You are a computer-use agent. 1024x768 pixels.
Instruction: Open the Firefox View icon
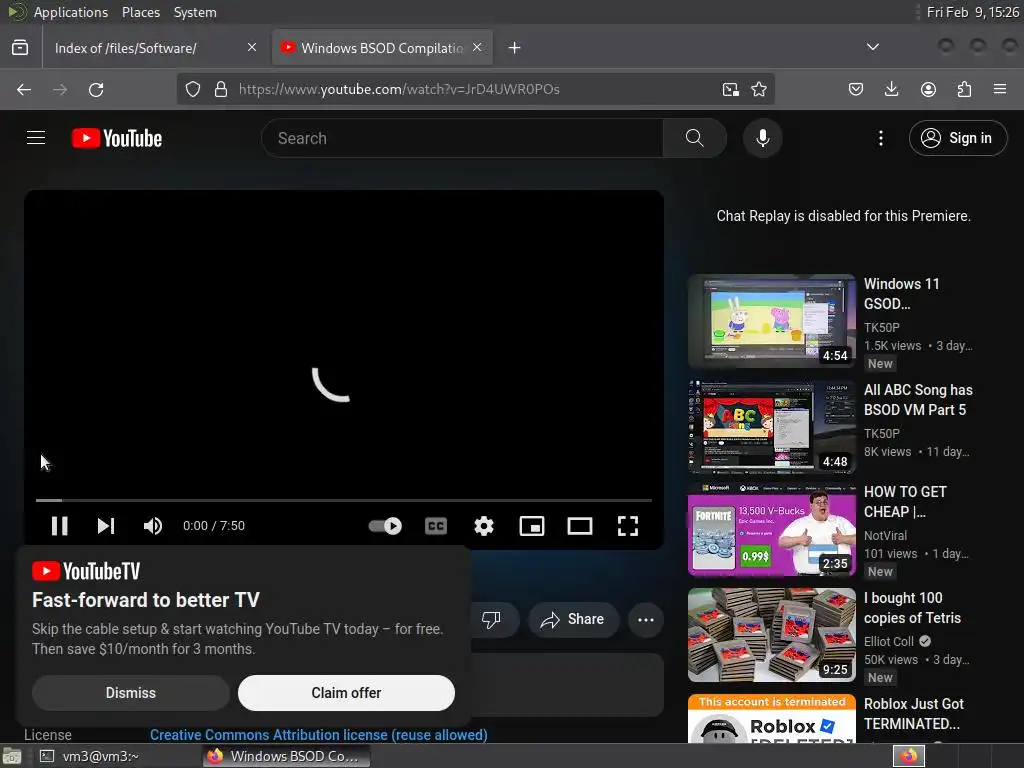click(x=20, y=48)
